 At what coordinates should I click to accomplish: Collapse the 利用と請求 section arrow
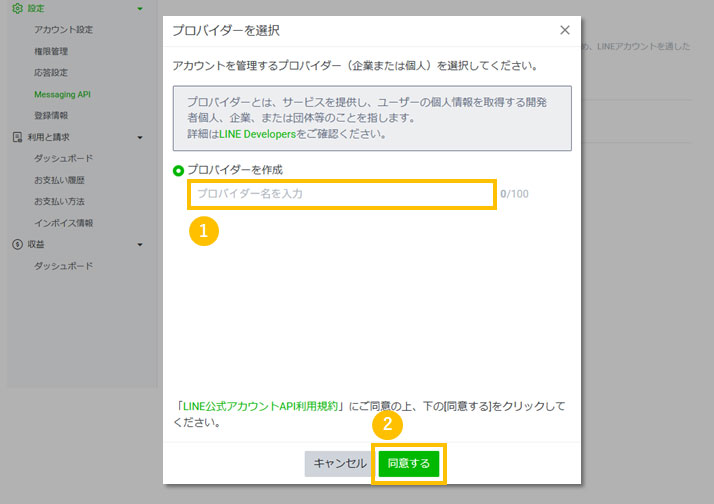click(140, 137)
